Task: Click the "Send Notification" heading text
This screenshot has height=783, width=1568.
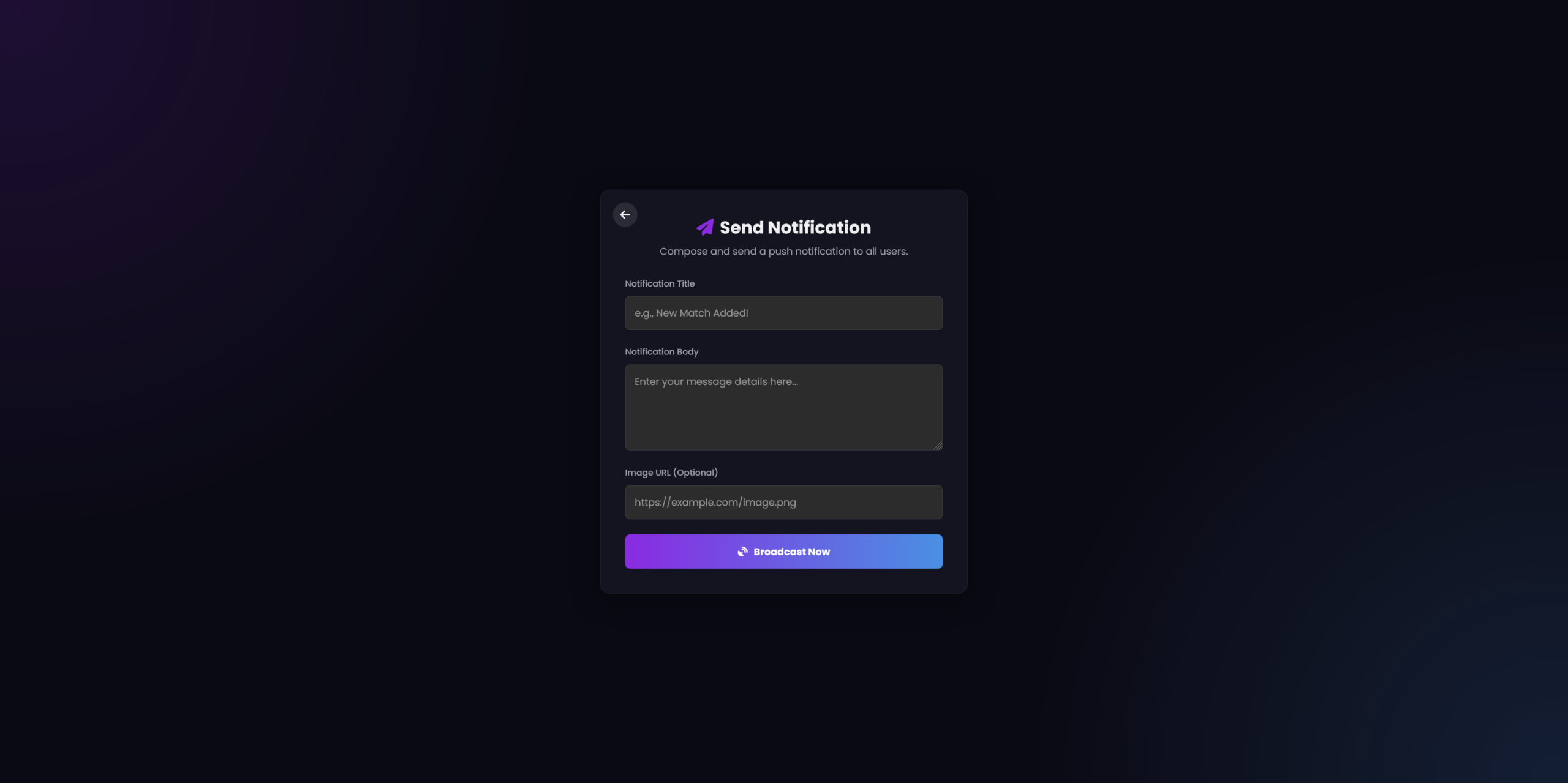Action: coord(794,227)
